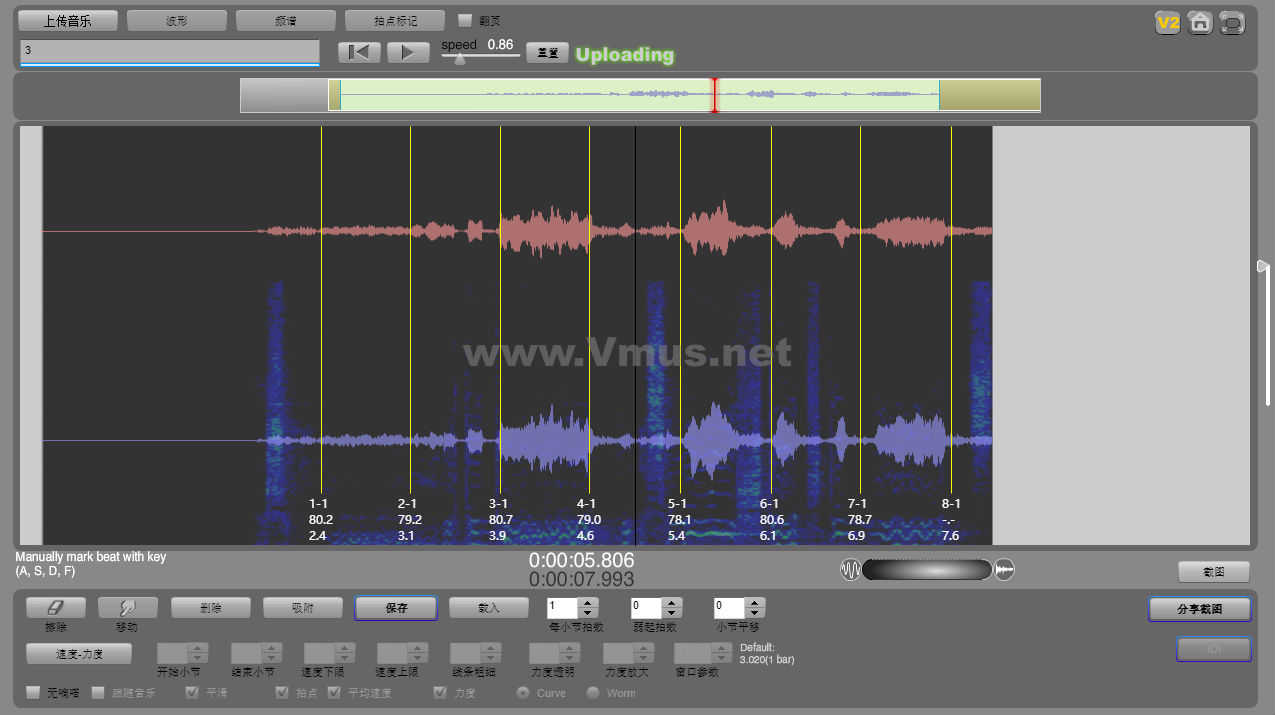
Task: Click the time readout 0:00:05.806
Action: [581, 561]
